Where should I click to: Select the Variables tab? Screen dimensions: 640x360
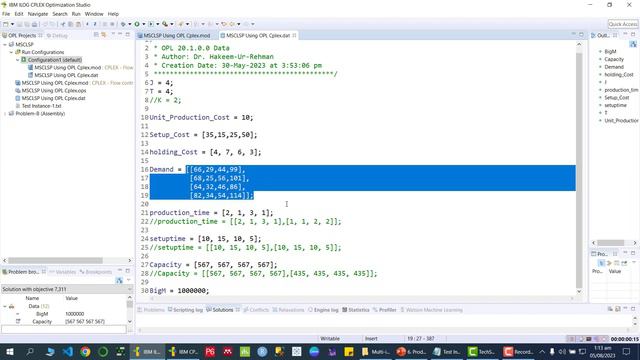point(62,272)
